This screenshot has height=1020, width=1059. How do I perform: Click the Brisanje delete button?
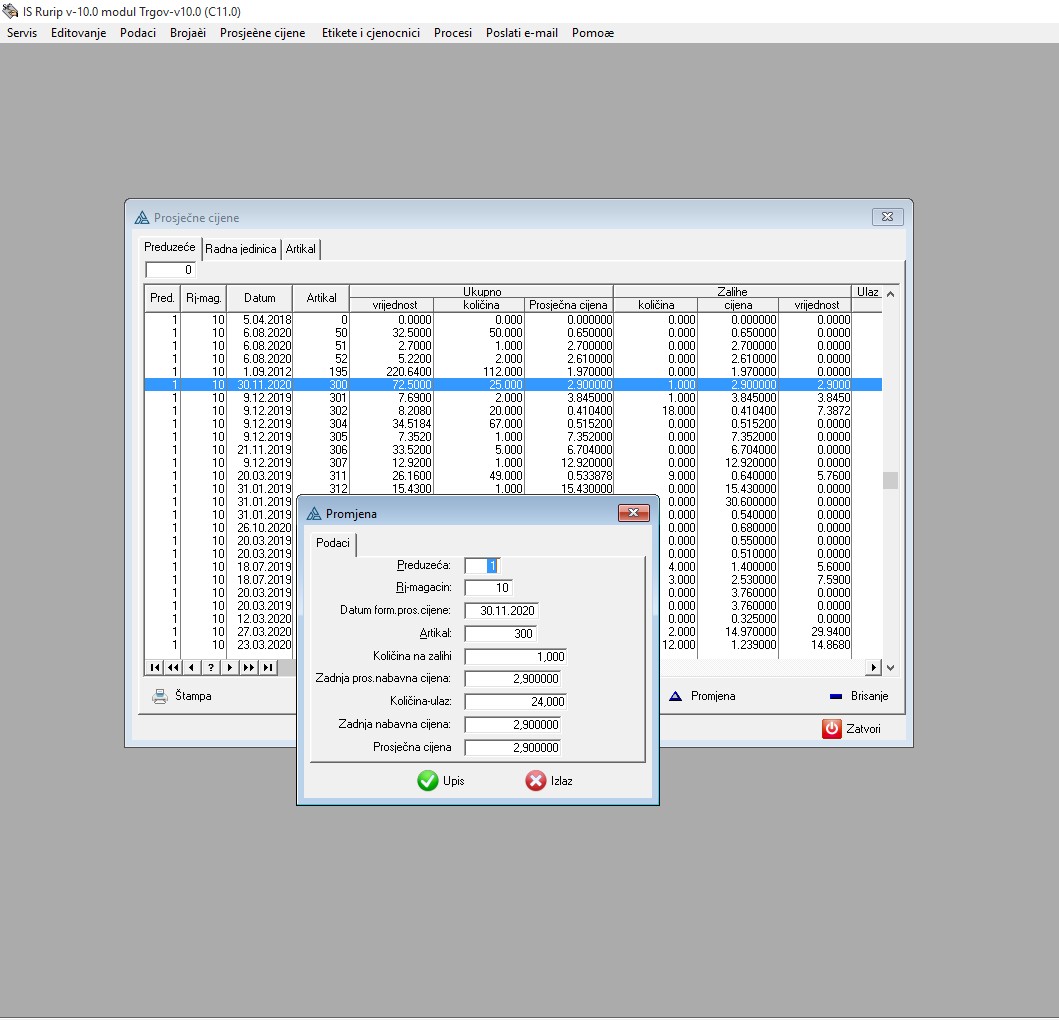click(x=857, y=696)
